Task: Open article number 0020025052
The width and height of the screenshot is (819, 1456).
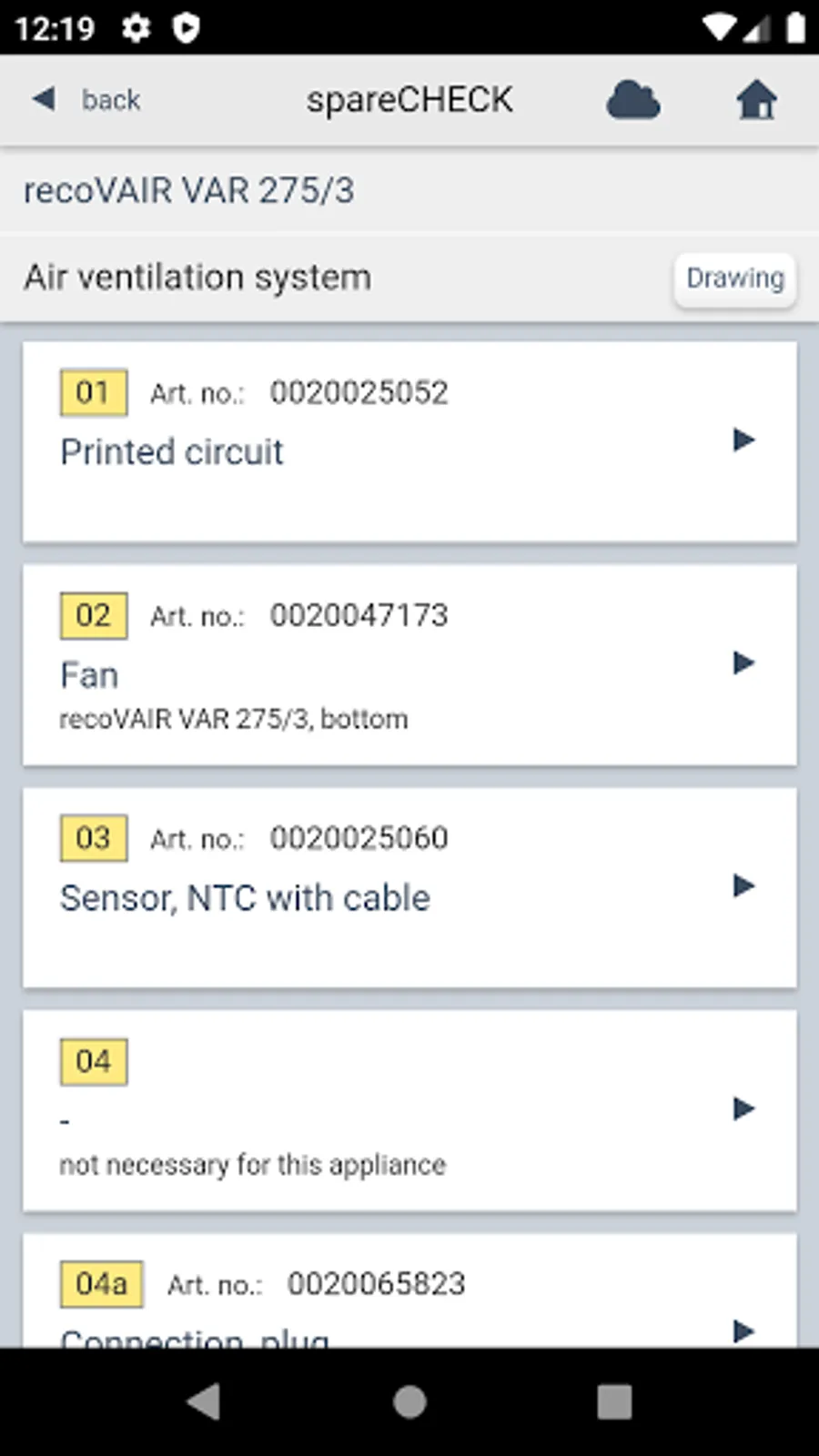Action: coord(359,393)
